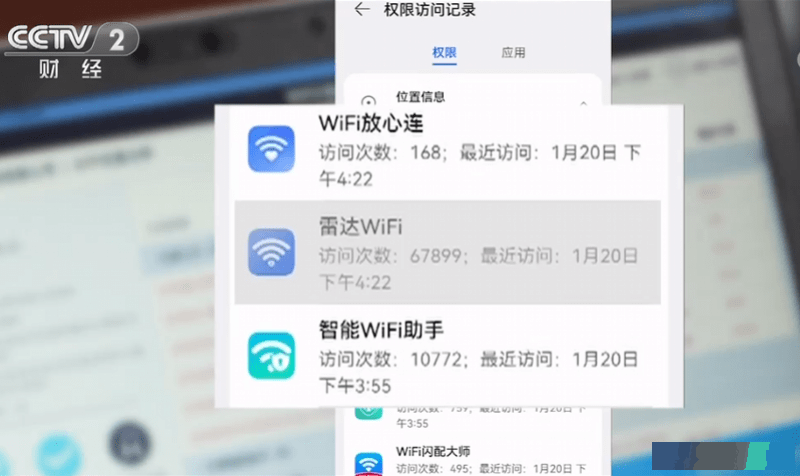Tap the back arrow beside 权限访问记录
This screenshot has height=476, width=800.
(x=362, y=9)
